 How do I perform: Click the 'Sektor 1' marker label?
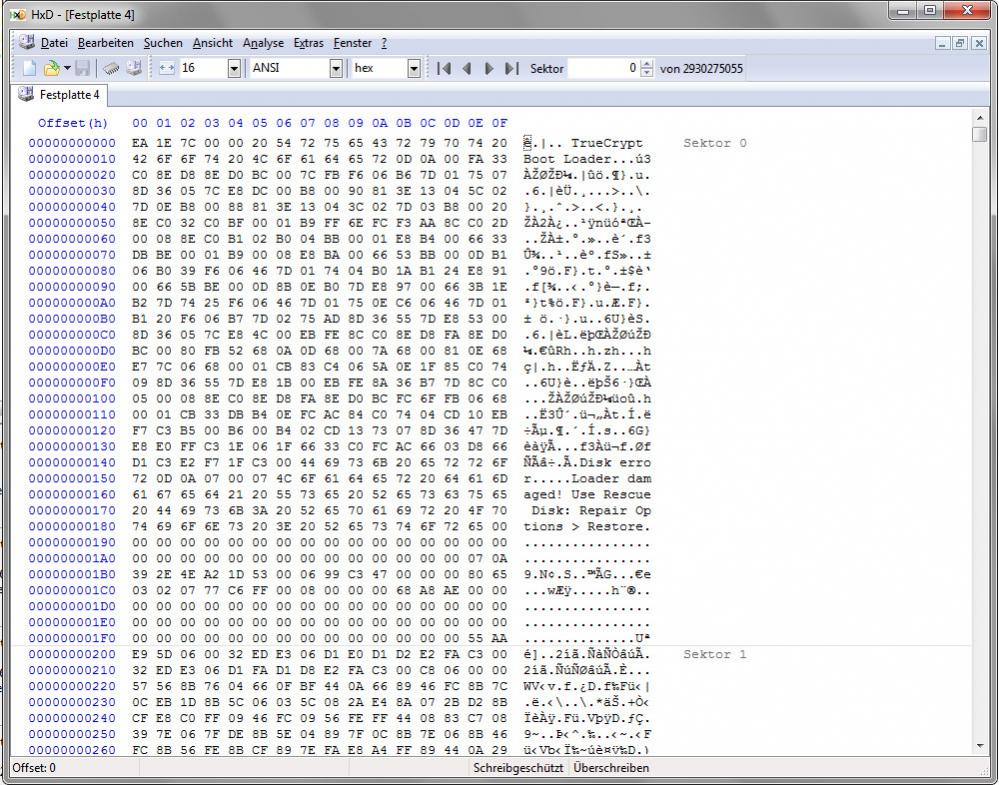point(715,654)
